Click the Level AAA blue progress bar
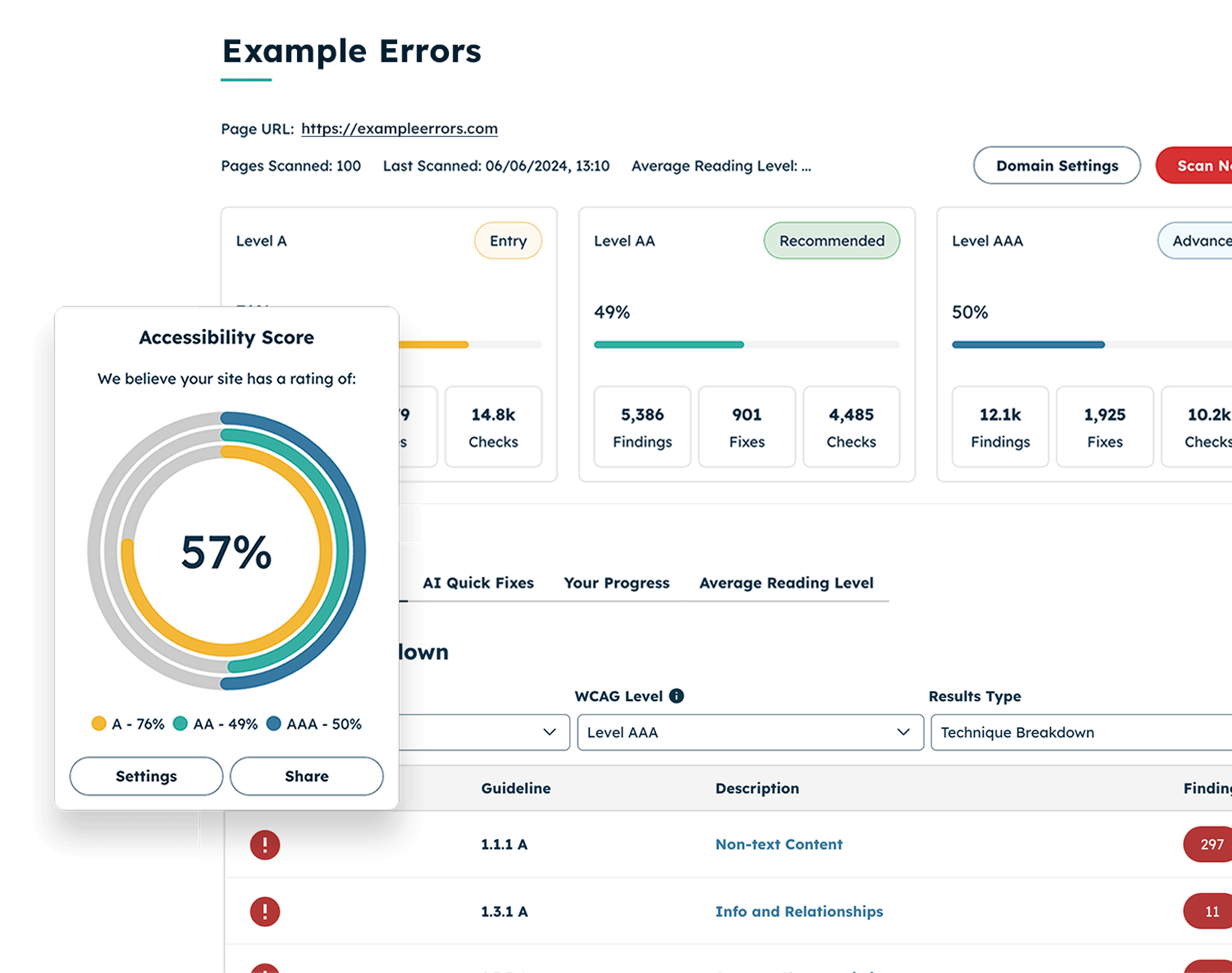This screenshot has height=973, width=1232. [1028, 345]
